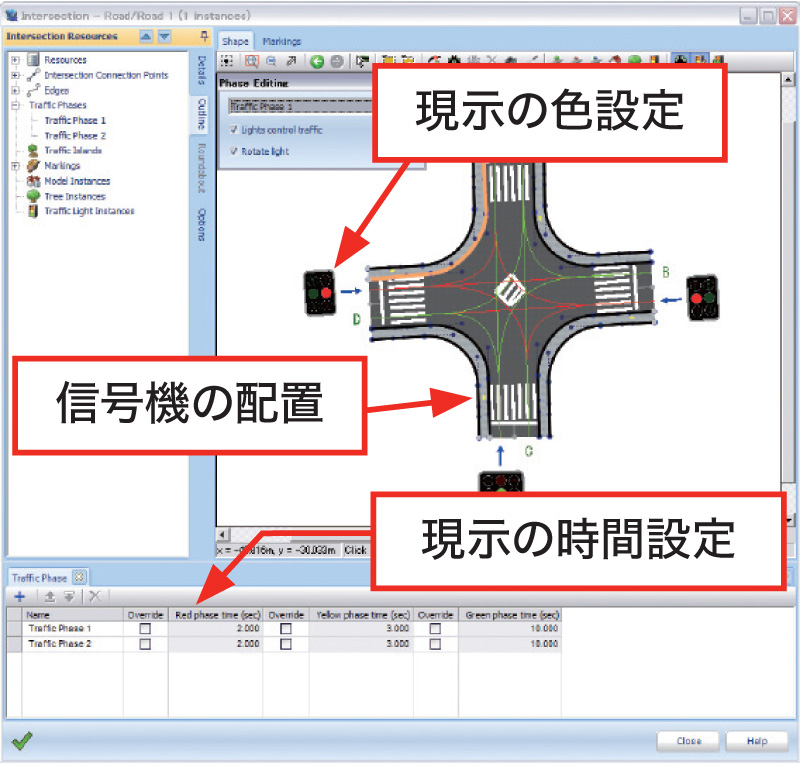Select the left traffic light near D
The height and width of the screenshot is (765, 800).
[x=320, y=293]
